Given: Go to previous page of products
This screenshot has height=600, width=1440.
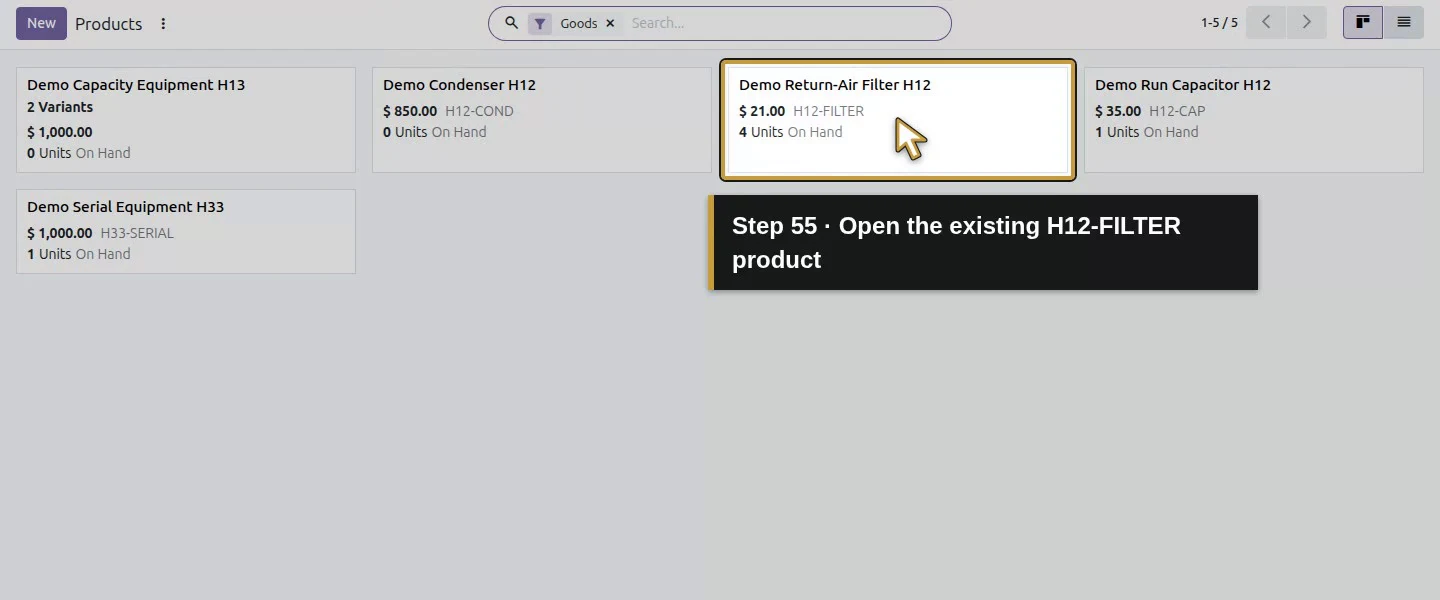Looking at the screenshot, I should pyautogui.click(x=1266, y=22).
